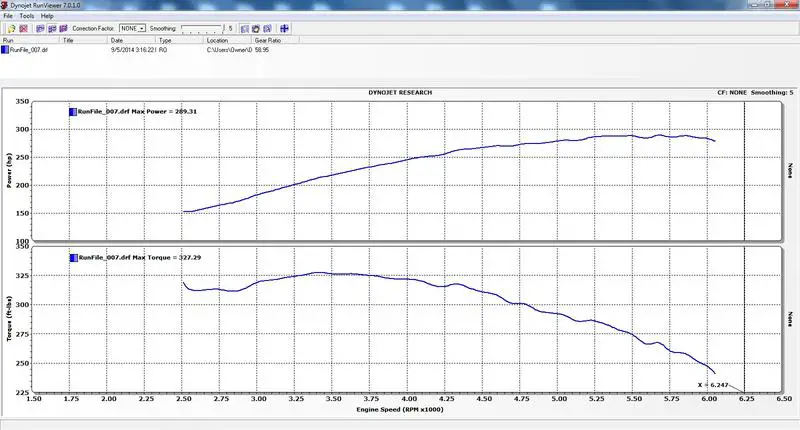This screenshot has height=430, width=800.
Task: Click the middle dark circular toolbar icon
Action: [x=256, y=29]
